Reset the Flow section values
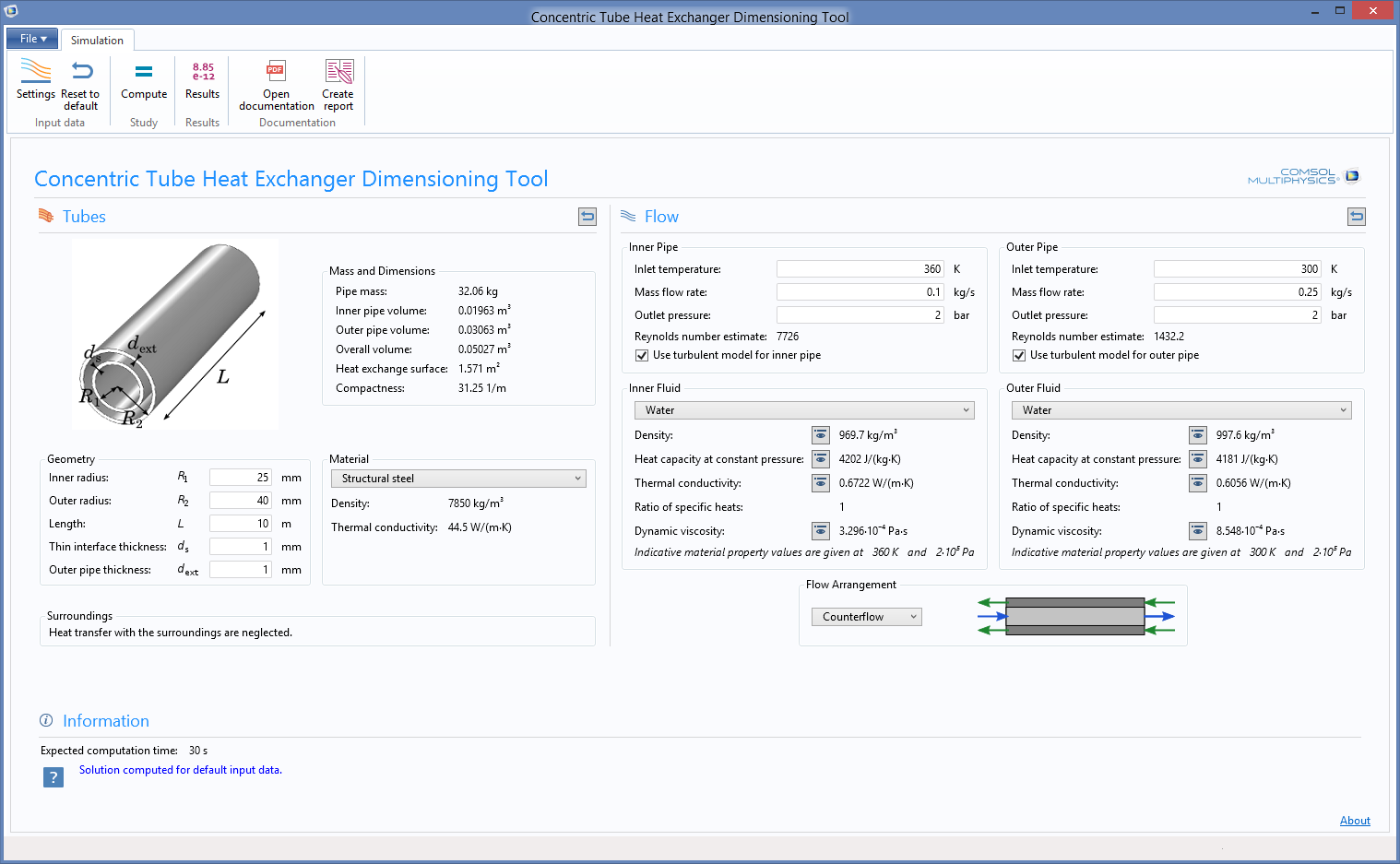 tap(1356, 217)
